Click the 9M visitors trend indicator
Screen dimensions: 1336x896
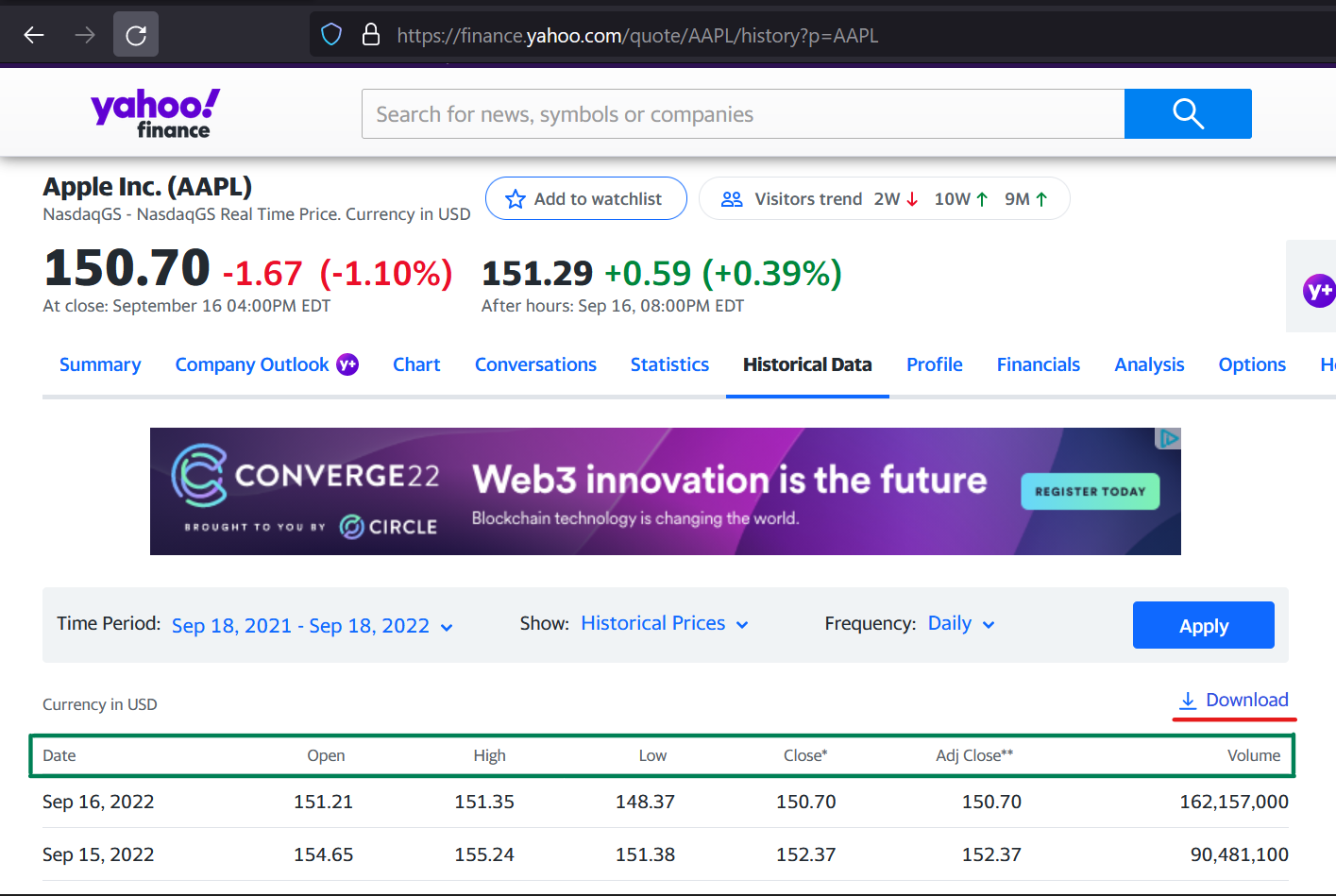pyautogui.click(x=1026, y=199)
